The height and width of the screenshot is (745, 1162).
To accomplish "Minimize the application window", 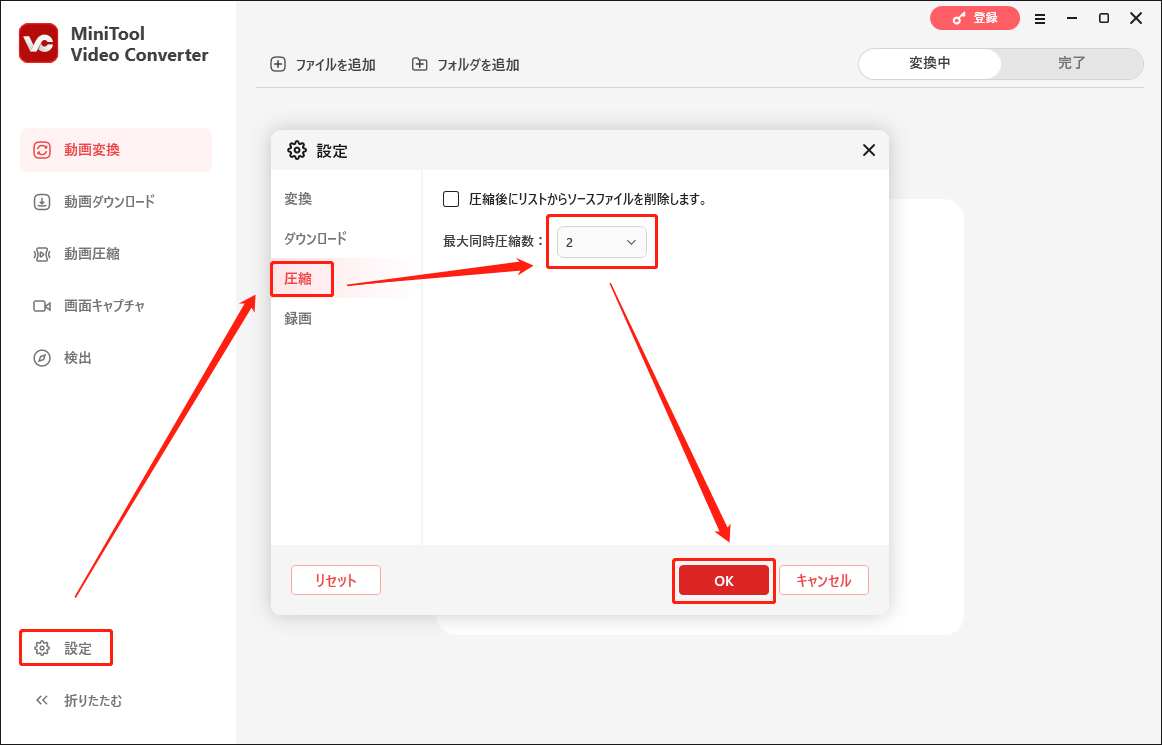I will (1072, 19).
